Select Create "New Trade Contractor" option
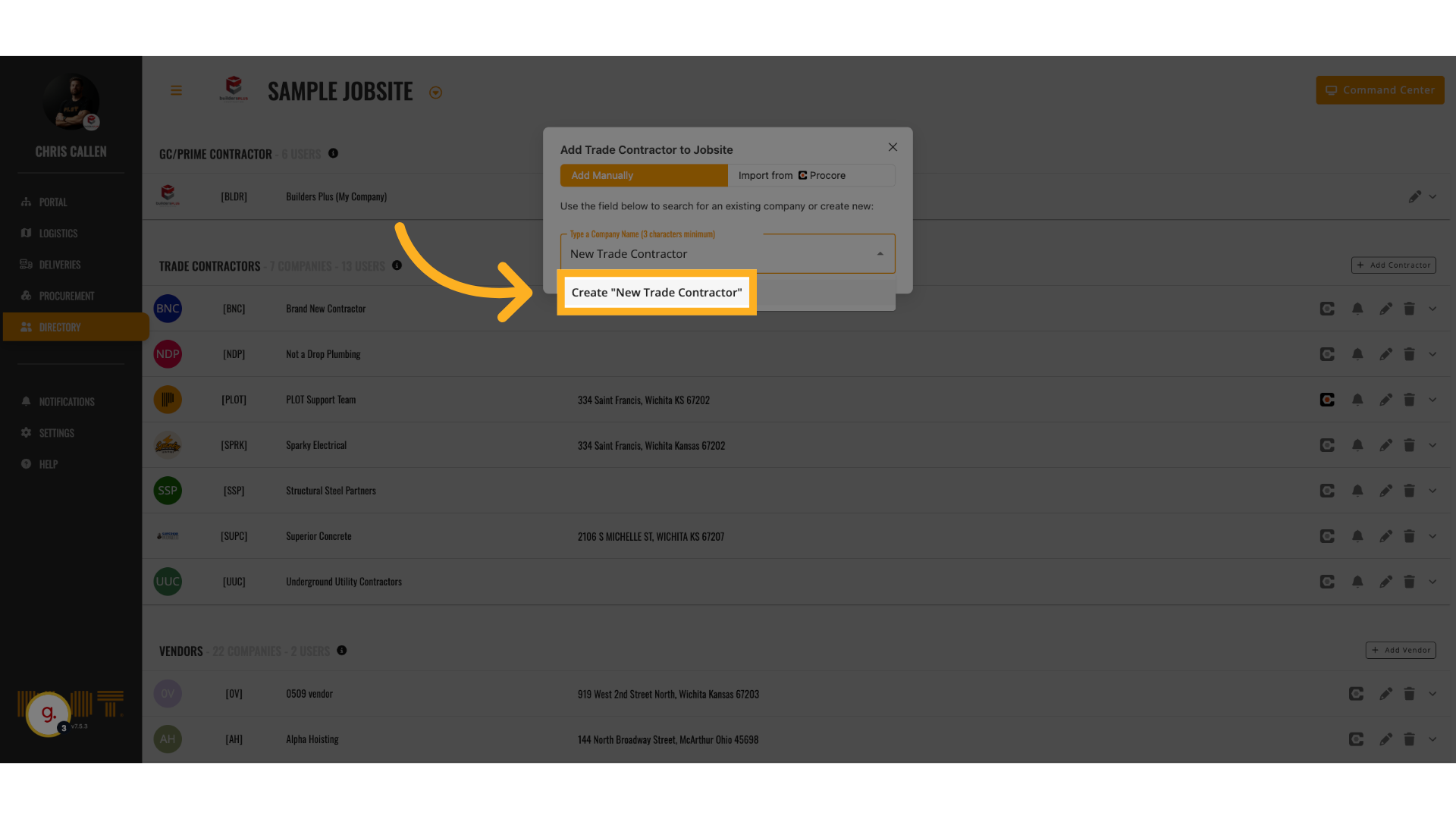The width and height of the screenshot is (1456, 819). 656,293
